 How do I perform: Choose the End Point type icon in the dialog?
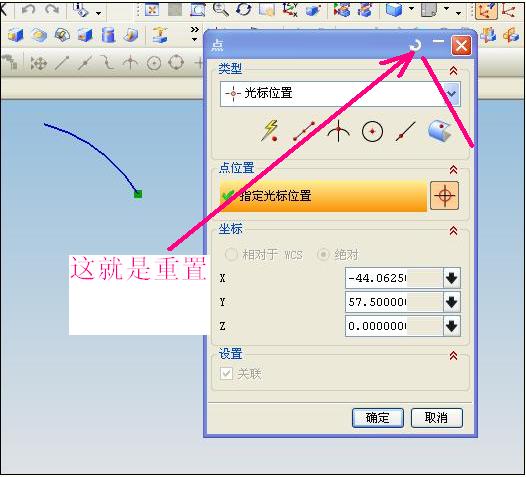tap(304, 131)
